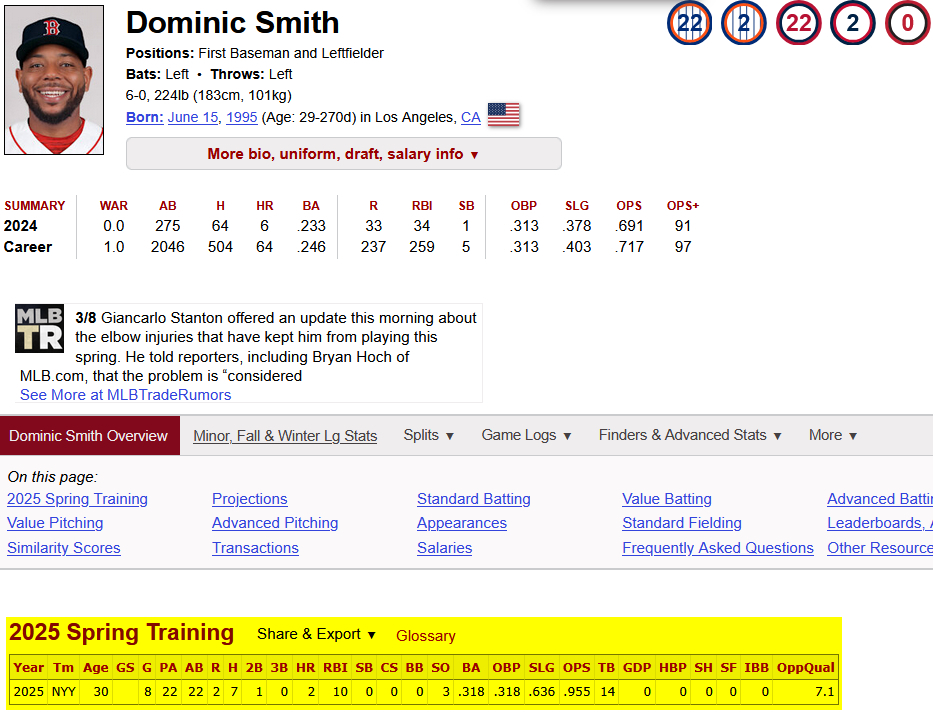The width and height of the screenshot is (933, 715).
Task: Jump to Advanced Pitching section
Action: click(x=275, y=523)
